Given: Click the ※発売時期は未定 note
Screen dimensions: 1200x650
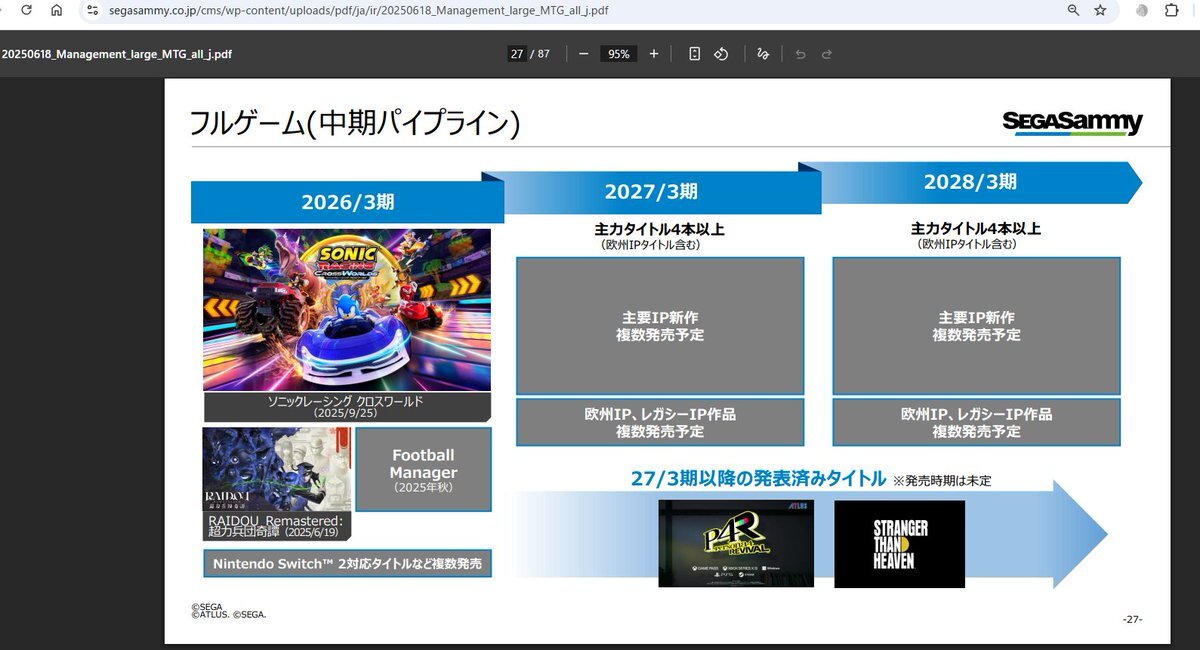Looking at the screenshot, I should [942, 481].
